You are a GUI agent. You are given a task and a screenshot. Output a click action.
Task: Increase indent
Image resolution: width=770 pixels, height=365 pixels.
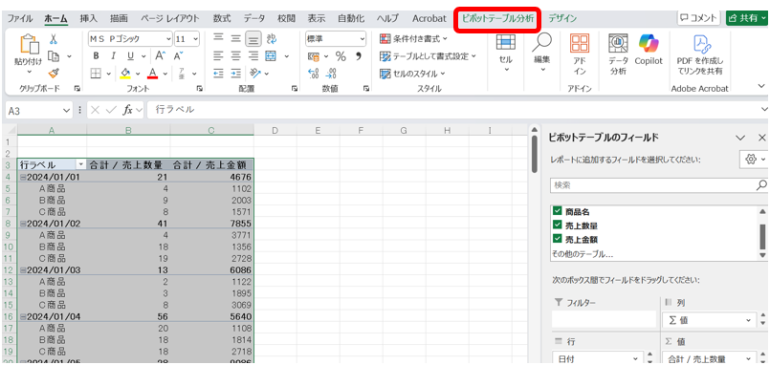click(x=236, y=74)
